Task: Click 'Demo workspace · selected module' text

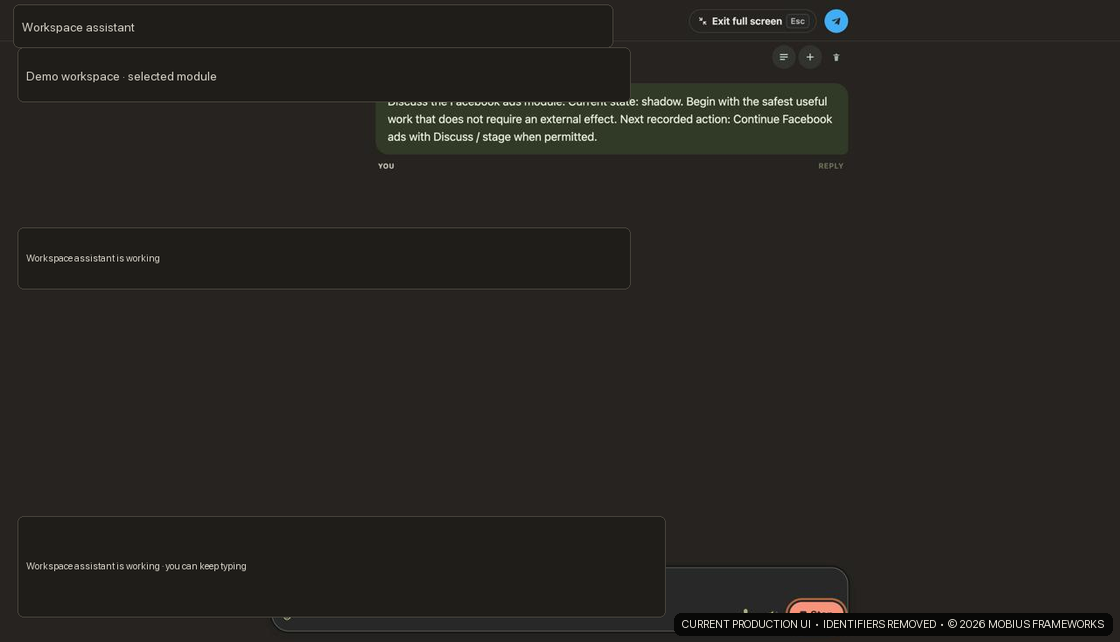Action: click(121, 76)
